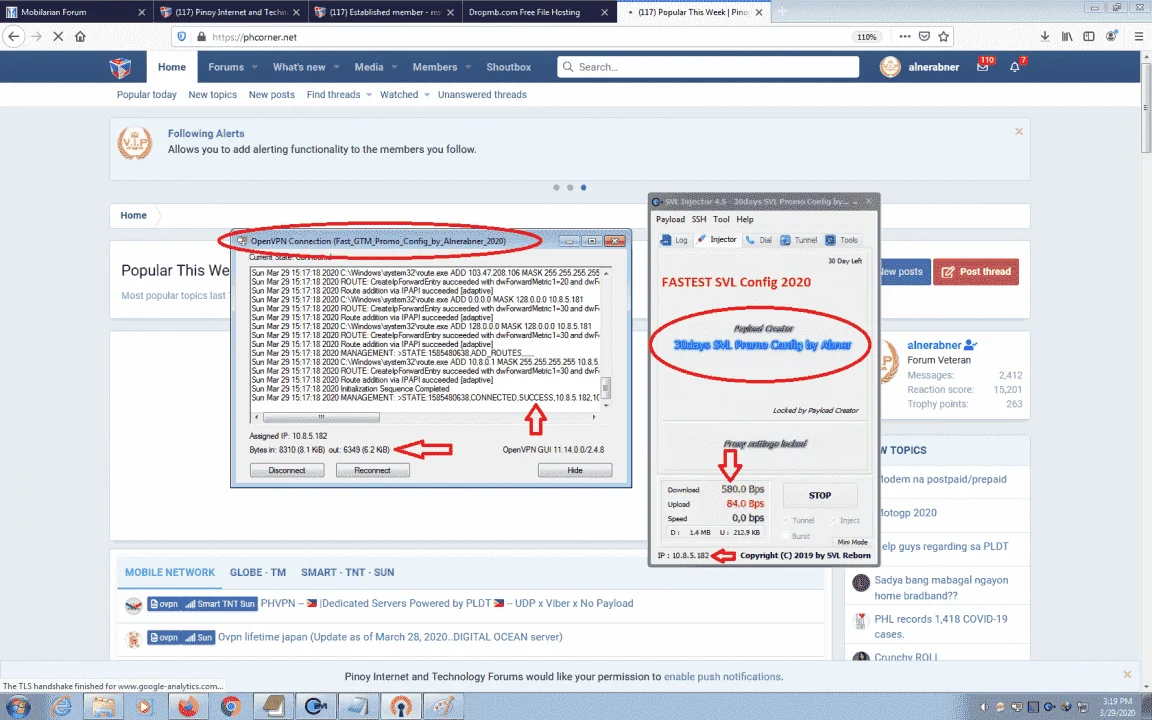Click the PHCorner cube logo

pyautogui.click(x=120, y=68)
